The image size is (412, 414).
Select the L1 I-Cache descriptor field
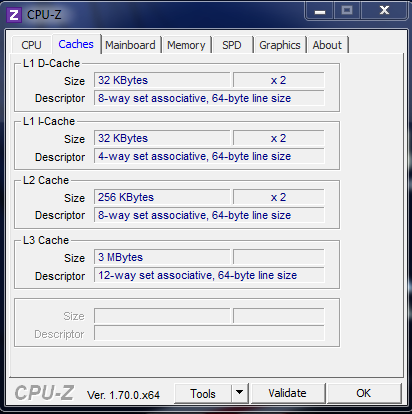[x=209, y=156]
